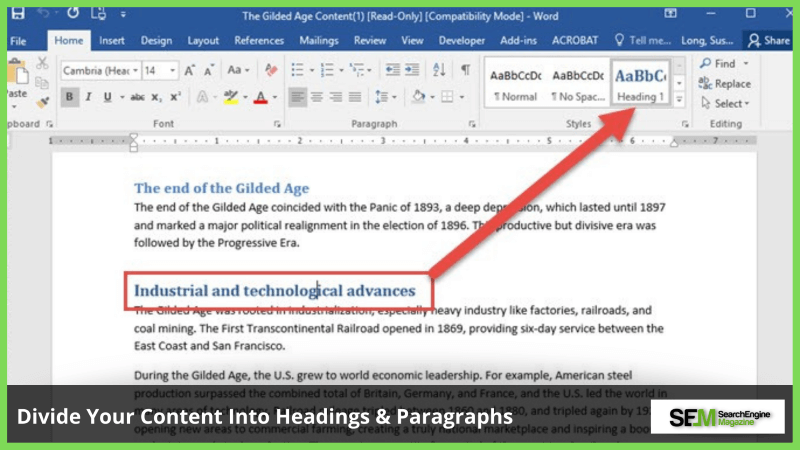Switch to the References tab
The image size is (800, 450).
259,40
